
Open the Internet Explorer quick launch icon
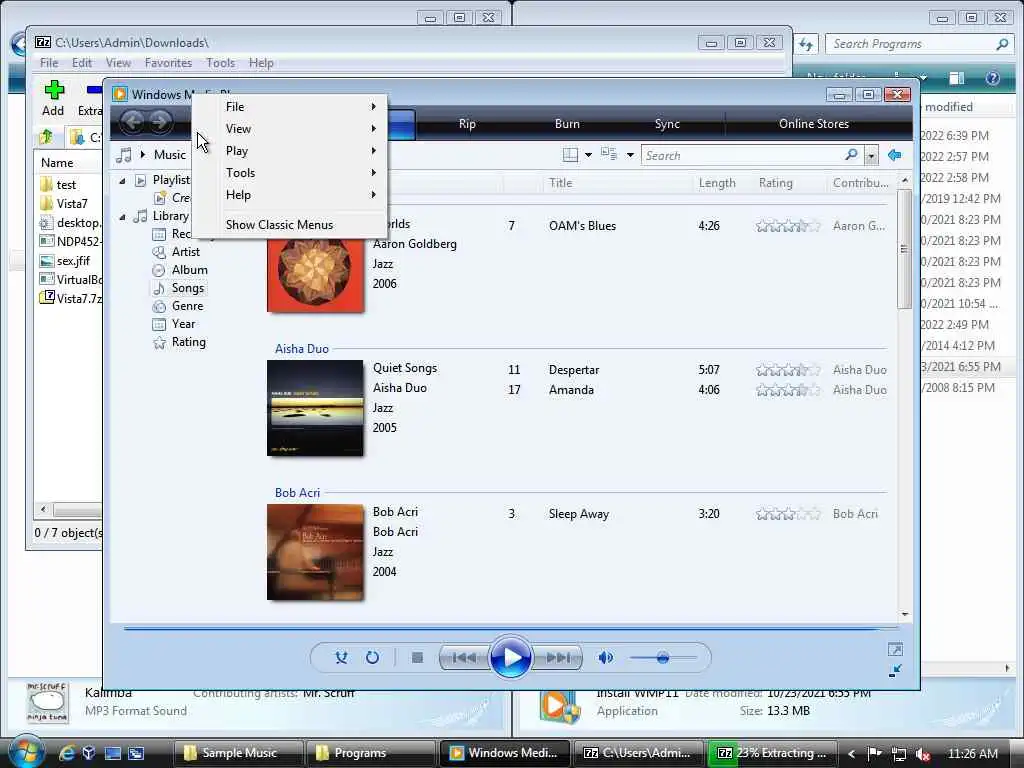click(x=67, y=753)
